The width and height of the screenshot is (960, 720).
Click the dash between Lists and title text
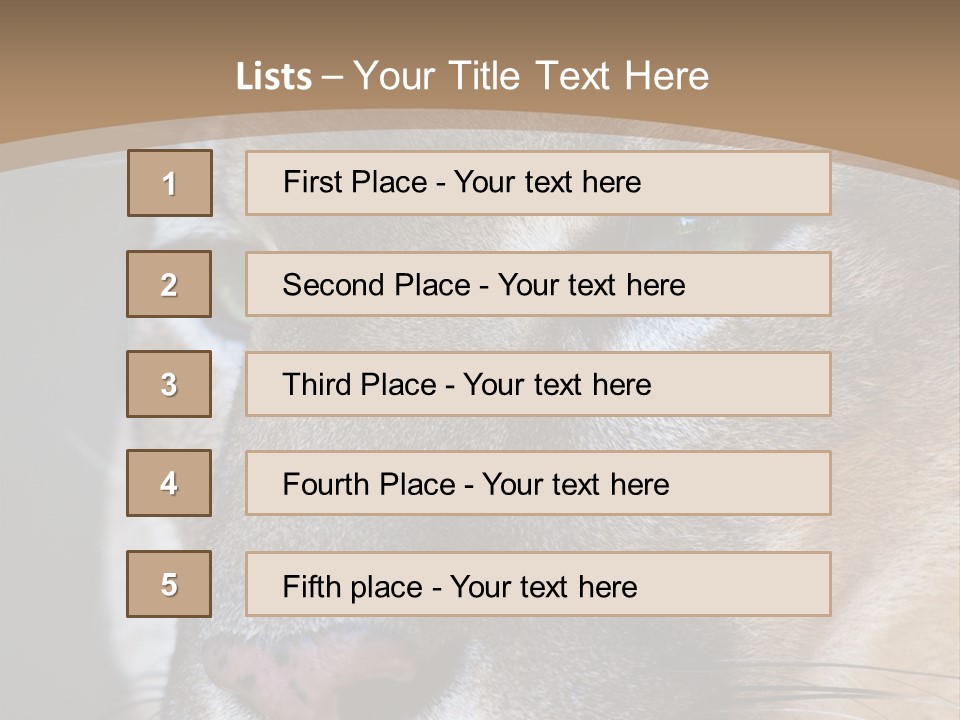[332, 77]
